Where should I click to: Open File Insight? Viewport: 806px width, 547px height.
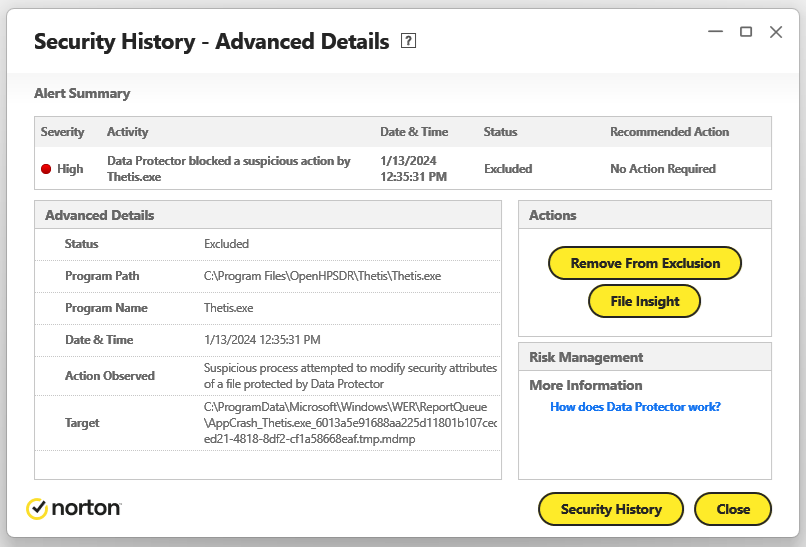[645, 301]
